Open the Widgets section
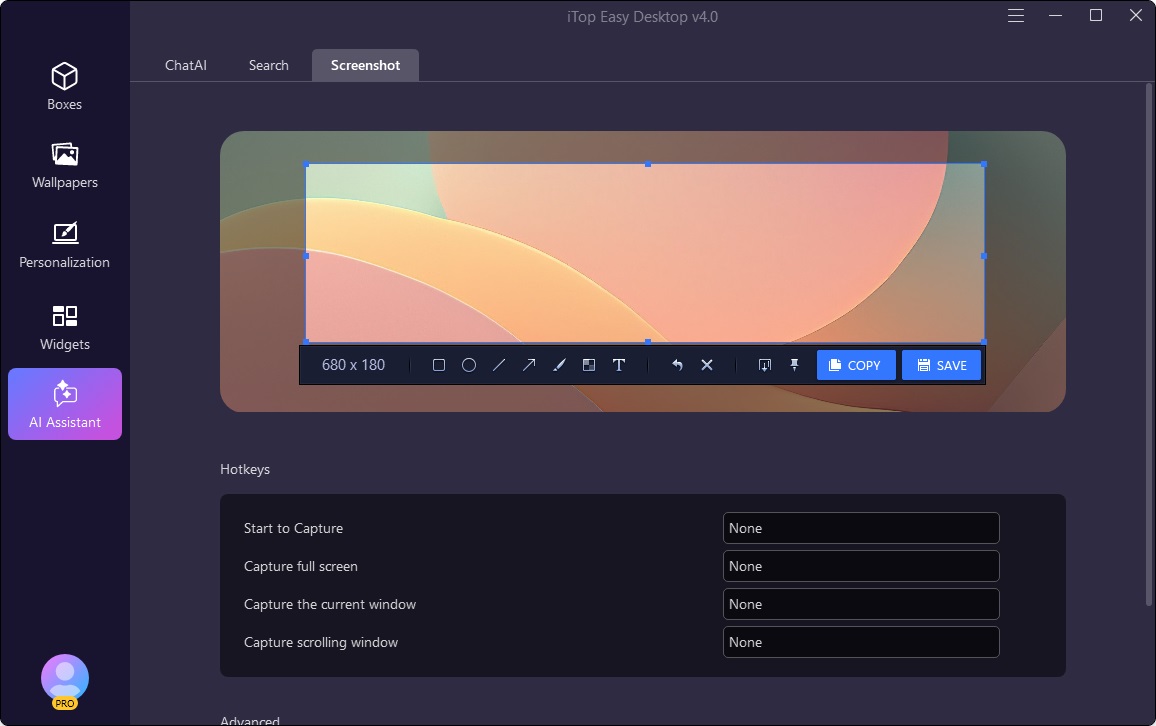The height and width of the screenshot is (726, 1156). pyautogui.click(x=64, y=327)
